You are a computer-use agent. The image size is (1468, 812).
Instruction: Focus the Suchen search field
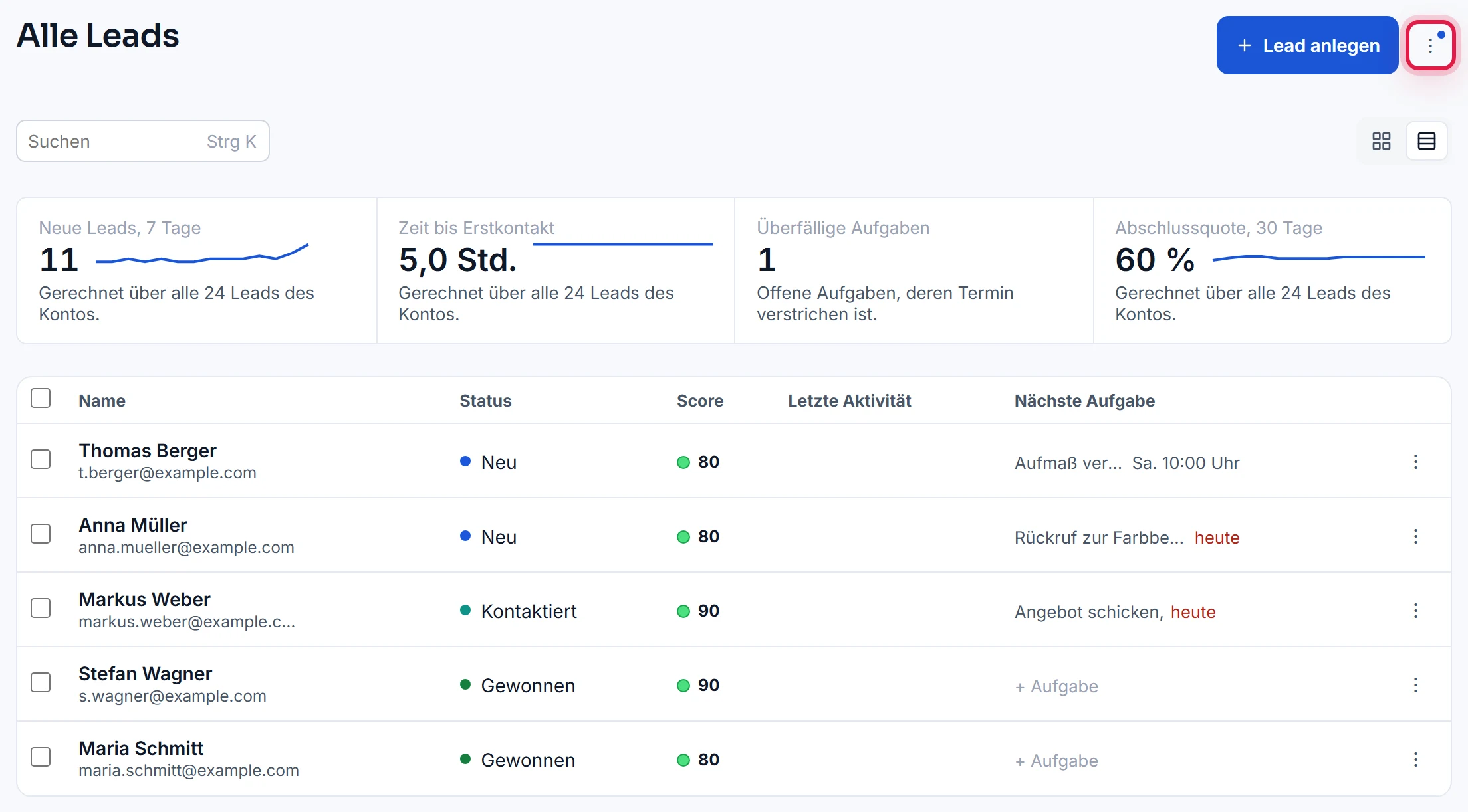[143, 141]
